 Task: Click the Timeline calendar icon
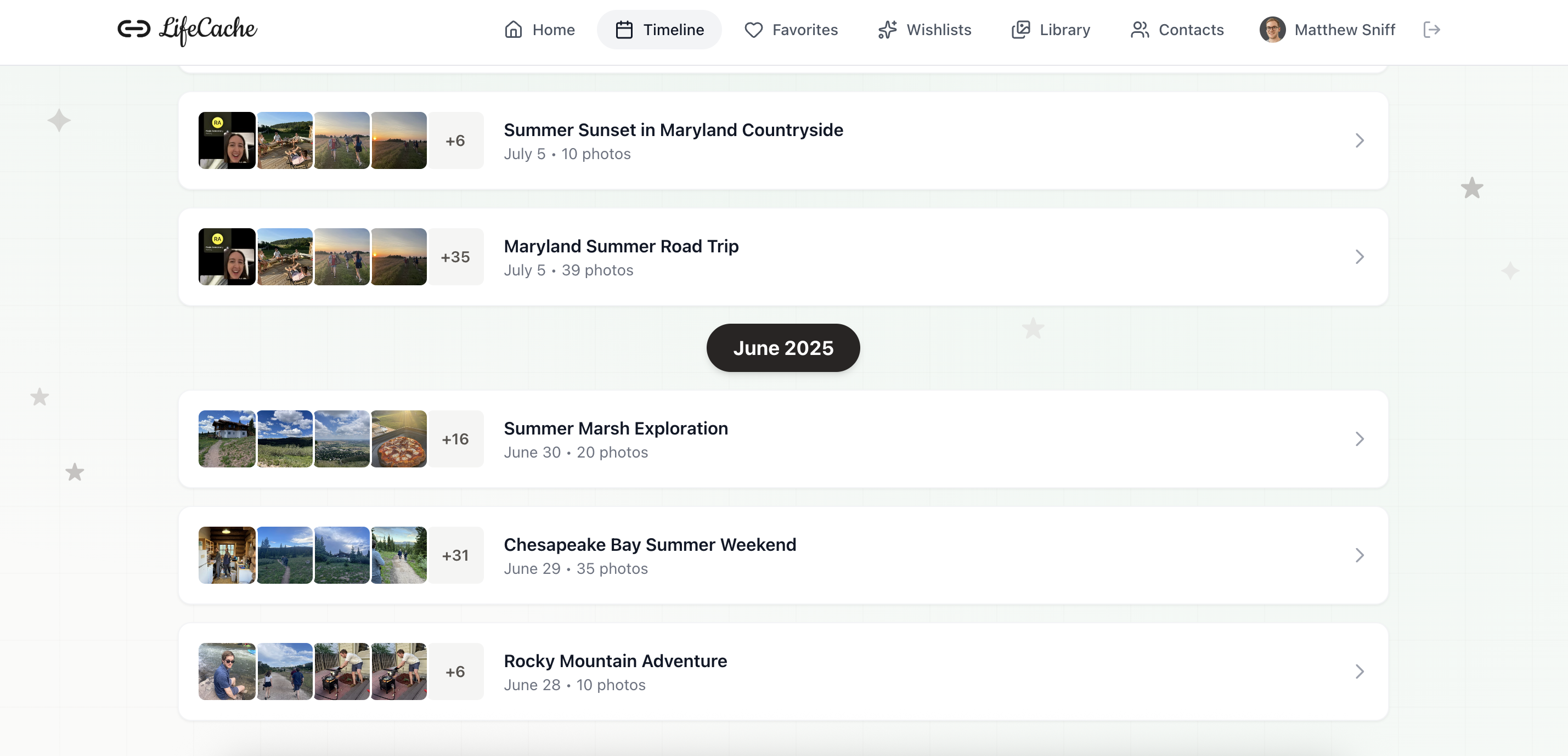tap(624, 29)
